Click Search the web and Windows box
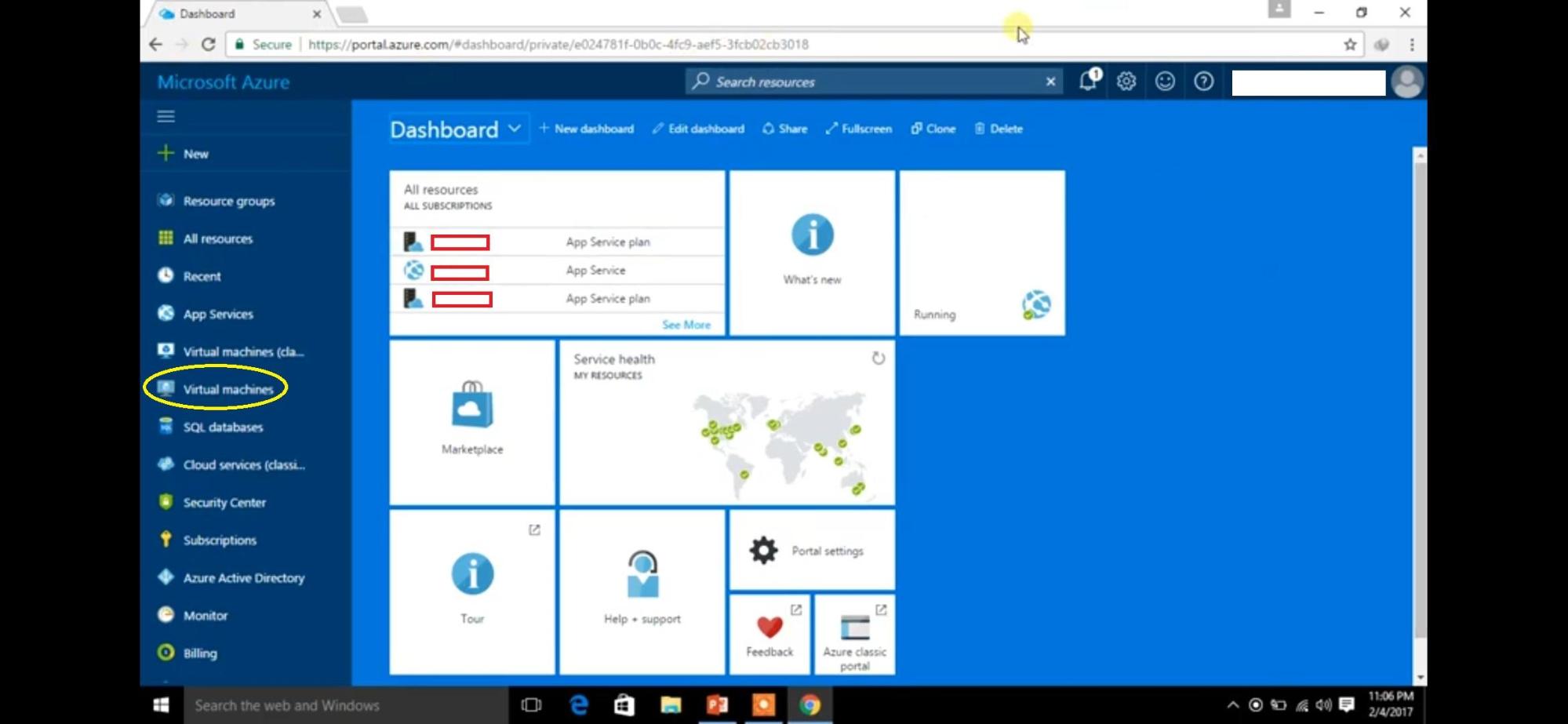This screenshot has width=1568, height=724. click(x=345, y=705)
